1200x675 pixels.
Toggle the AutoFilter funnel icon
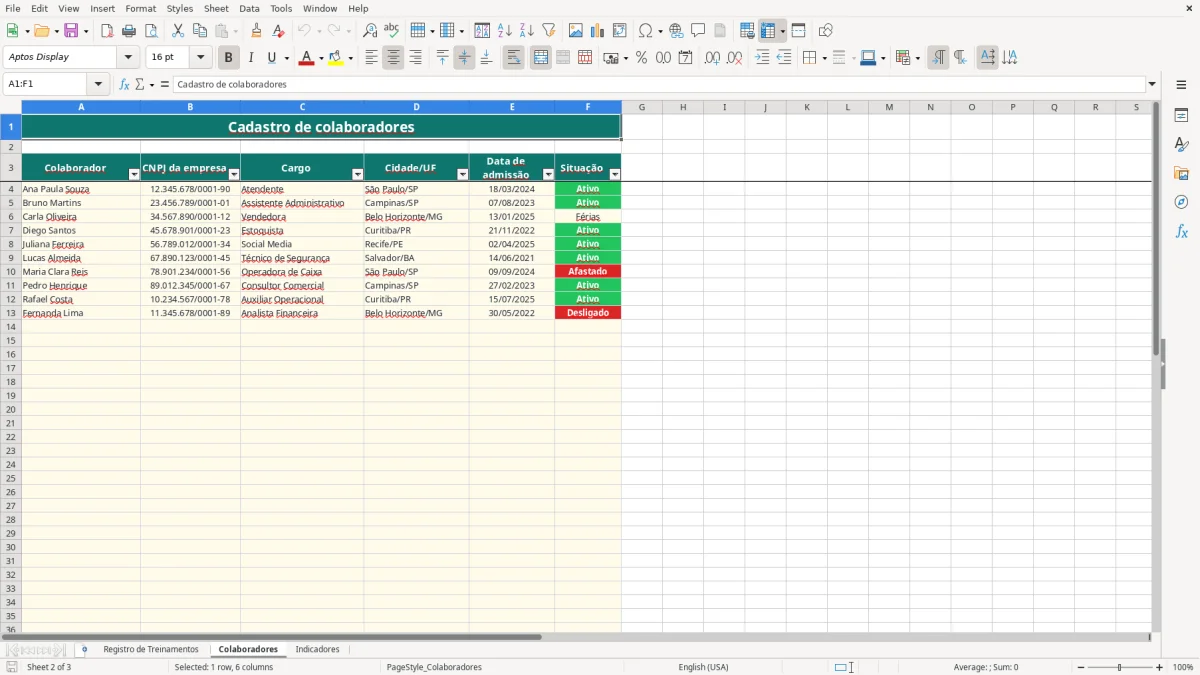click(x=548, y=31)
